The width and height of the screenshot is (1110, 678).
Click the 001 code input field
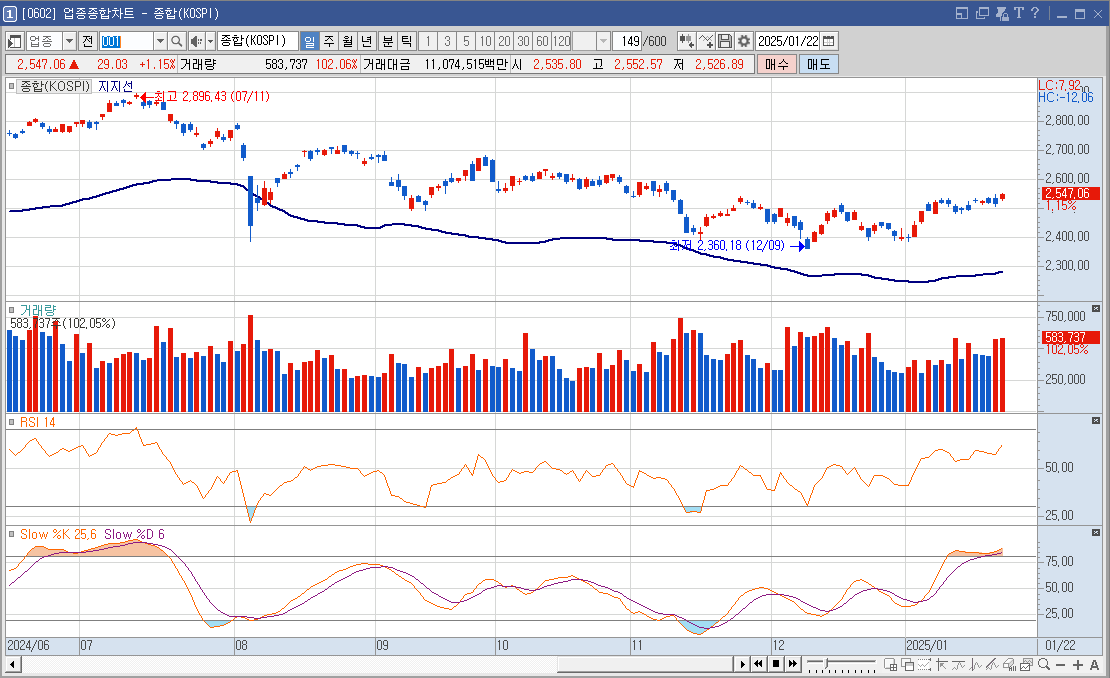[126, 41]
